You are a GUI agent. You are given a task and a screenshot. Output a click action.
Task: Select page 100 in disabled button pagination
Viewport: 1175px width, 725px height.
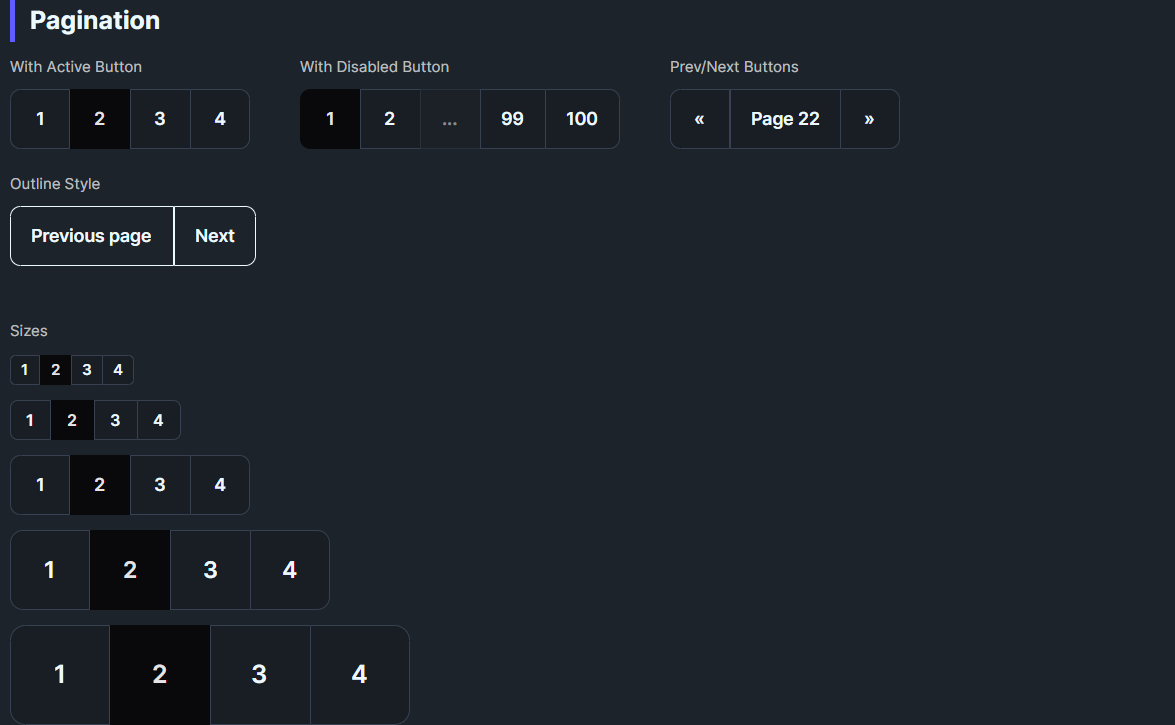click(582, 118)
